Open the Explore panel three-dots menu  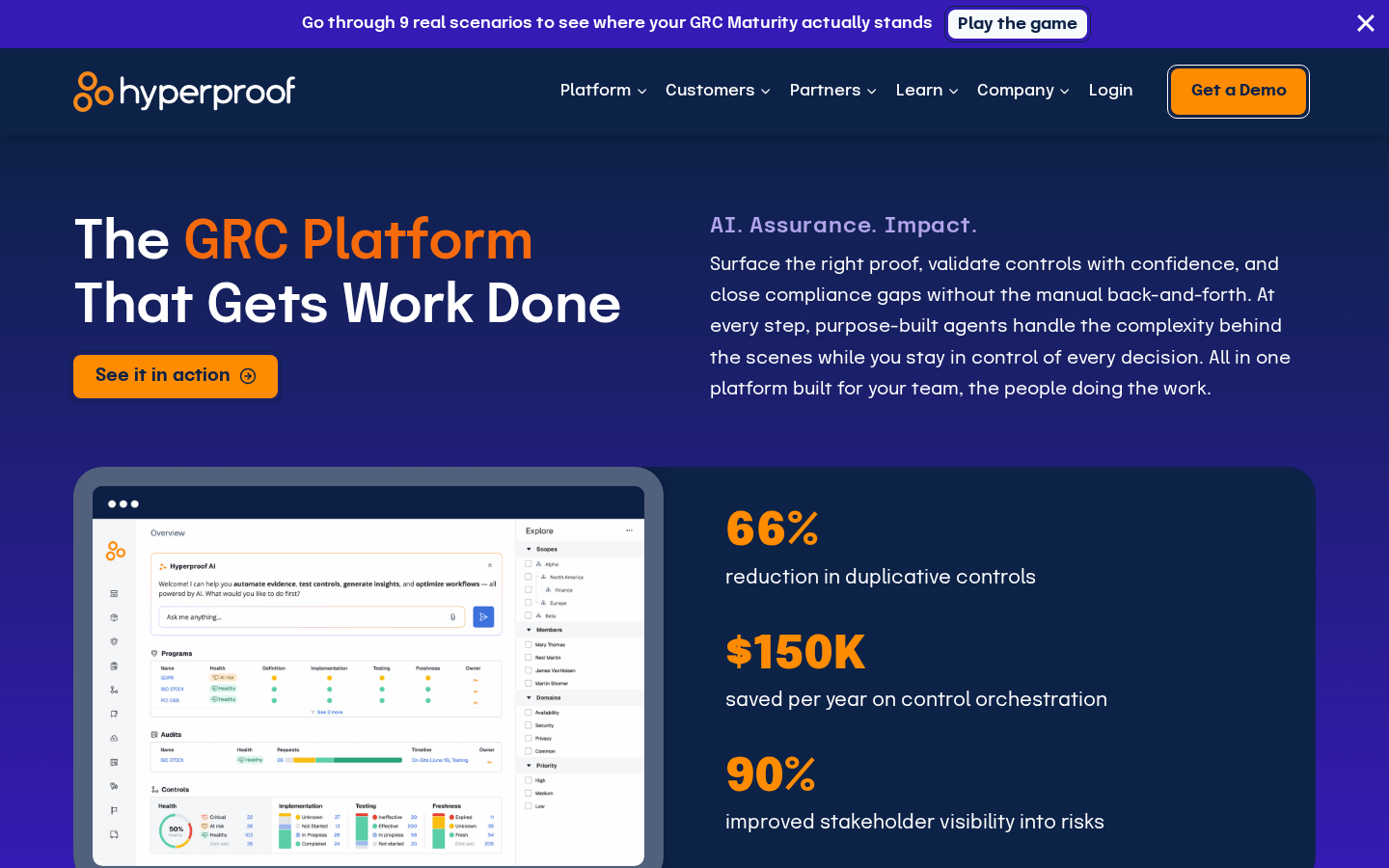coord(629,530)
